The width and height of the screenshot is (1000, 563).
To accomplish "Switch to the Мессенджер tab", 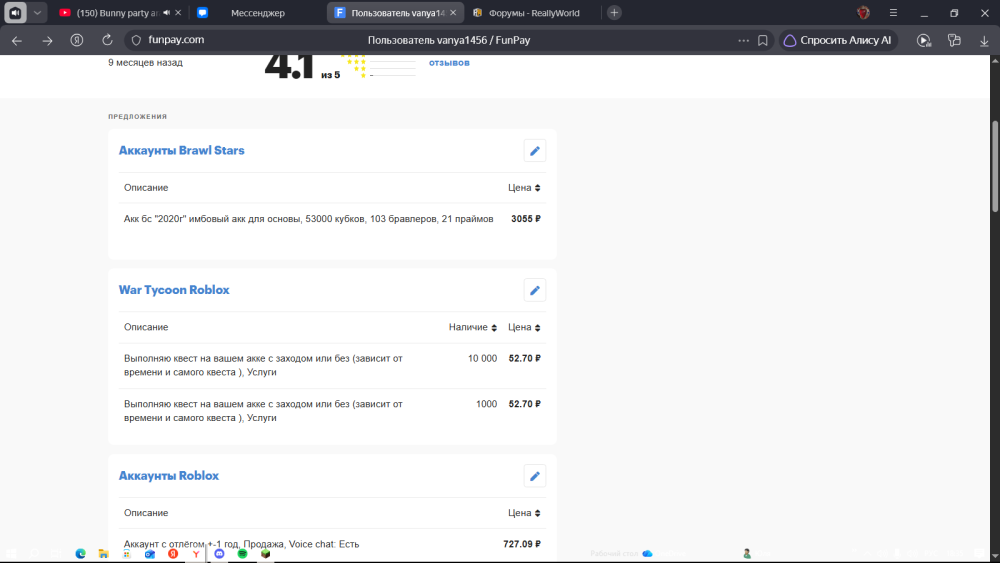I will 258,13.
